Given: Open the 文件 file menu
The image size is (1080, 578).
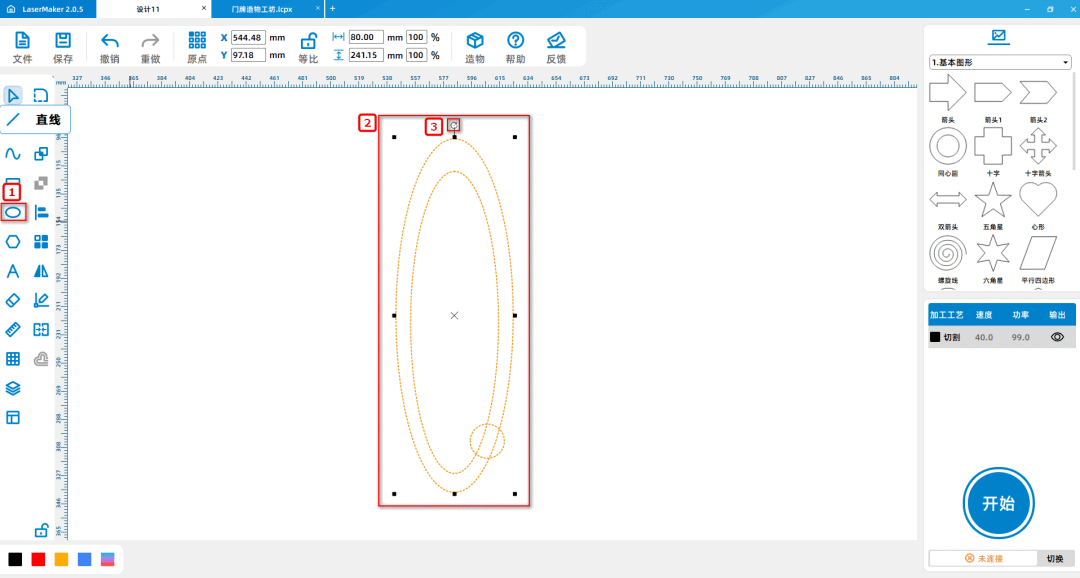Looking at the screenshot, I should pos(22,46).
